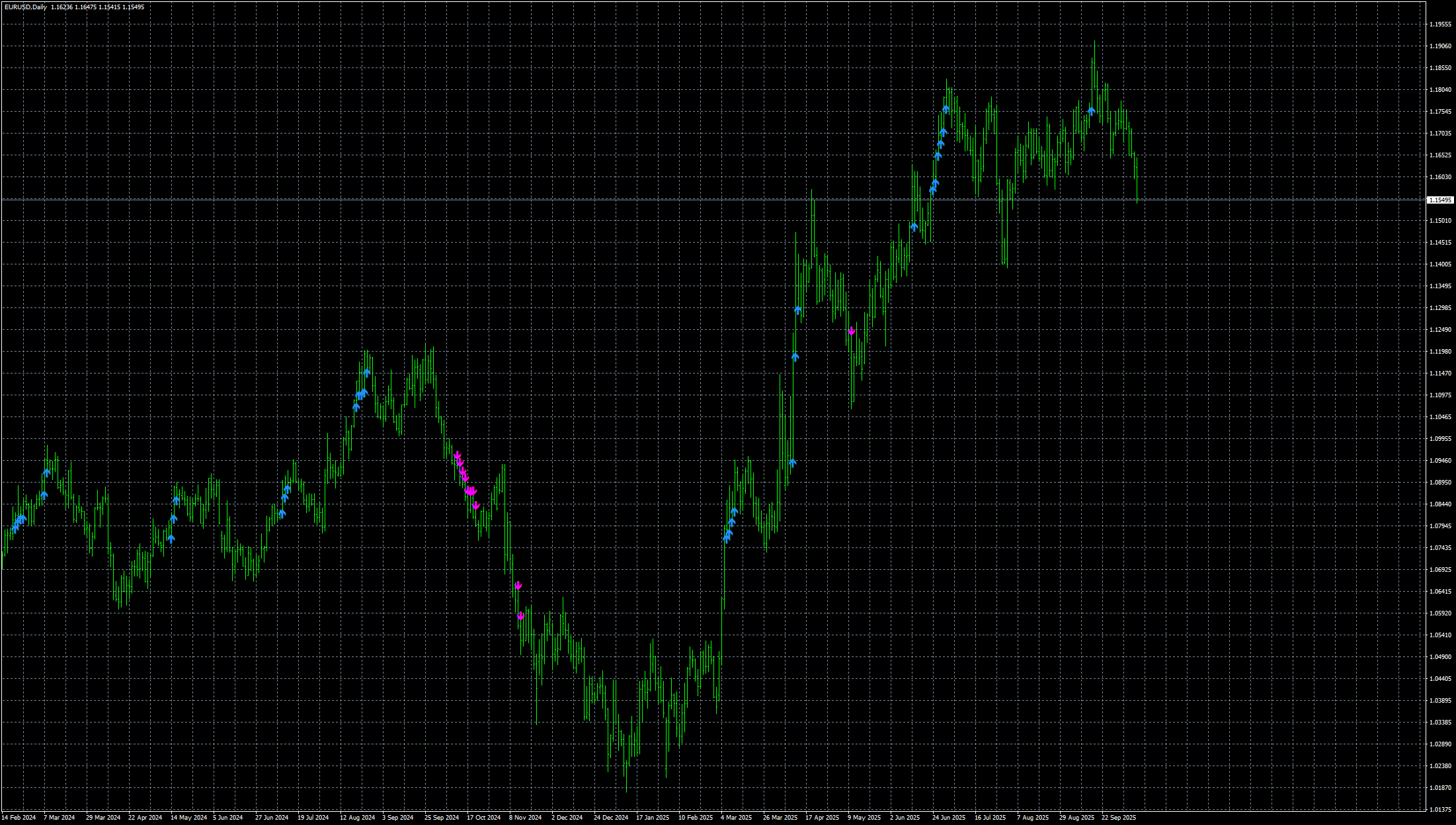The image size is (1456, 825).
Task: Click the 1.06415 price label
Action: point(1440,591)
